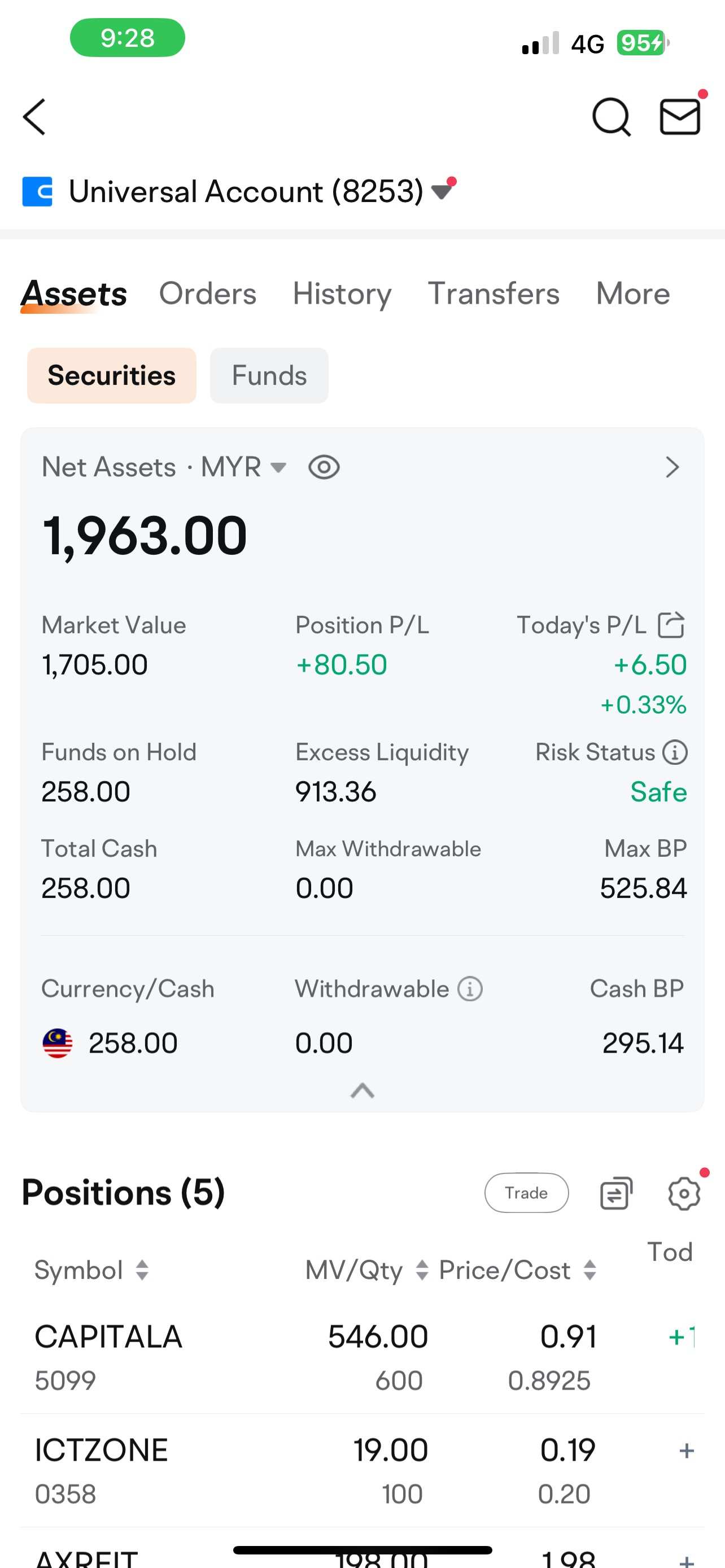This screenshot has height=1568, width=725.
Task: Select the Funds pill button
Action: point(269,375)
